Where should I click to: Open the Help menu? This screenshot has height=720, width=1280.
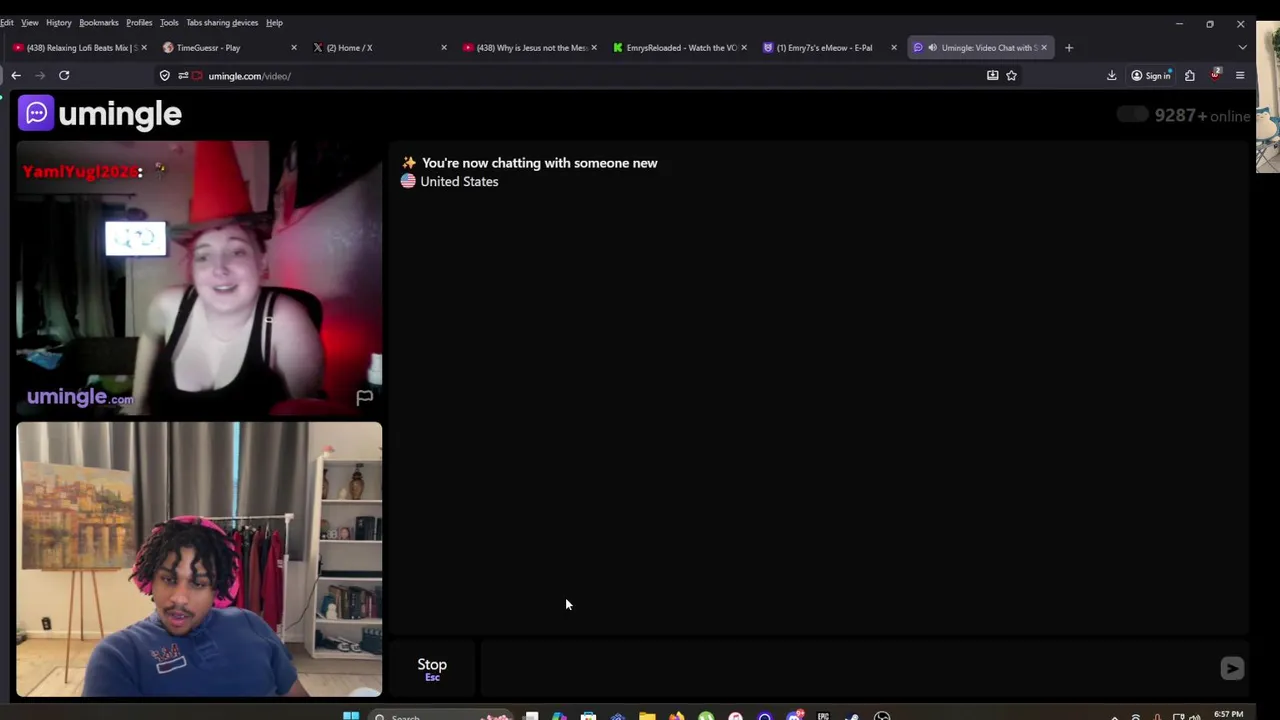point(274,22)
